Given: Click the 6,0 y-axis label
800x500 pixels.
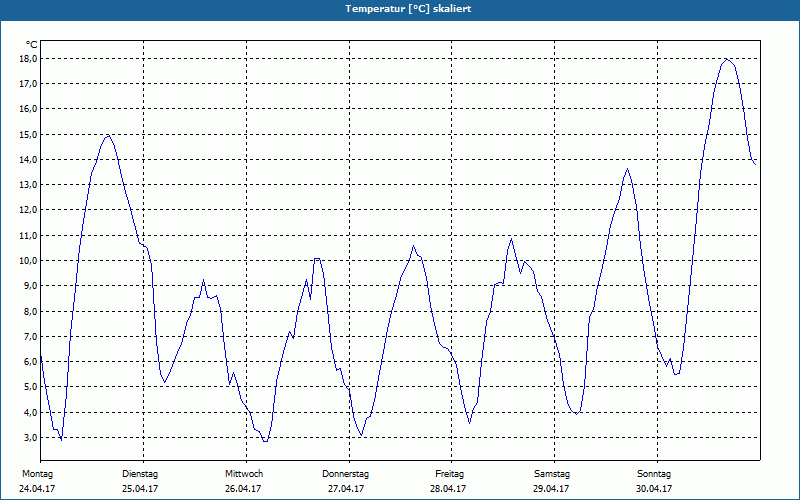Looking at the screenshot, I should click(x=30, y=361).
